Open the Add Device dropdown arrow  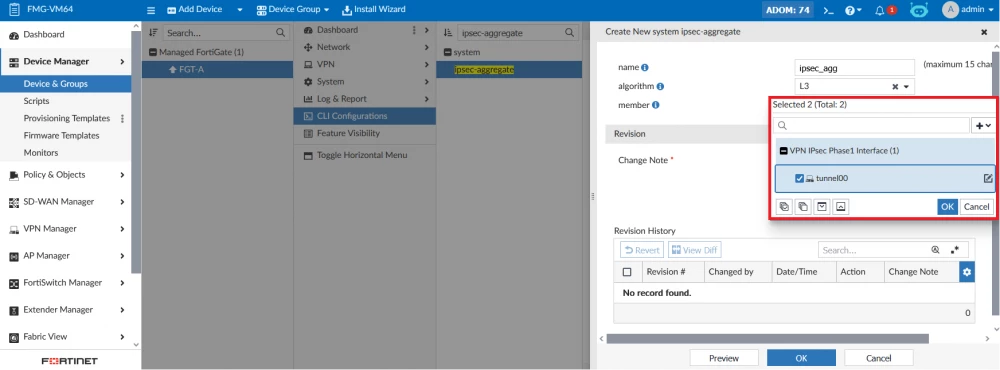tap(240, 10)
